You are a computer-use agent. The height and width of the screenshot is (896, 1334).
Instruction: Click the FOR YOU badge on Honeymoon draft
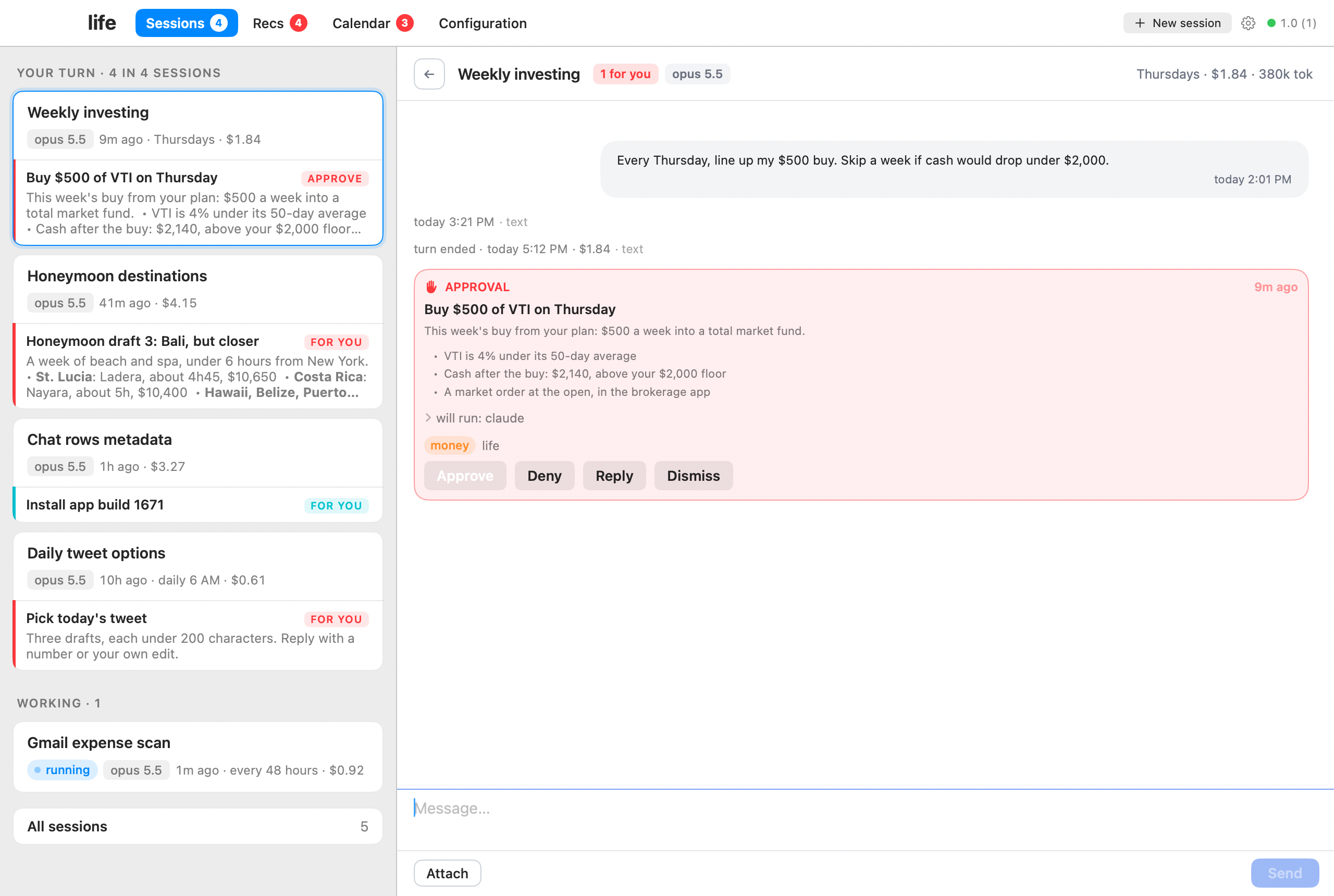(336, 342)
